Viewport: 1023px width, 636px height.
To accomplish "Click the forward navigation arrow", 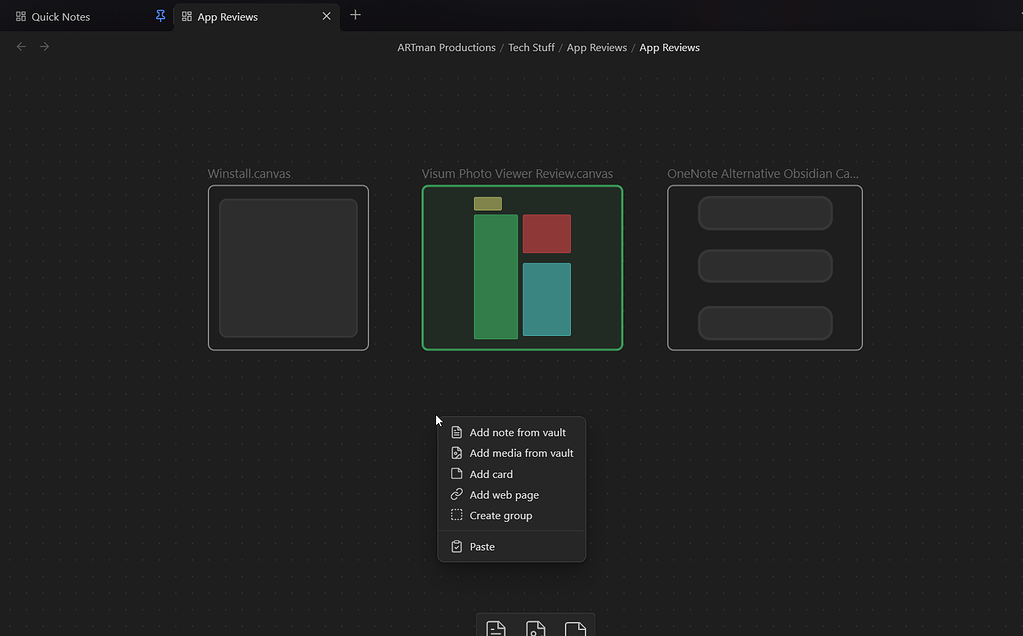I will pos(44,46).
